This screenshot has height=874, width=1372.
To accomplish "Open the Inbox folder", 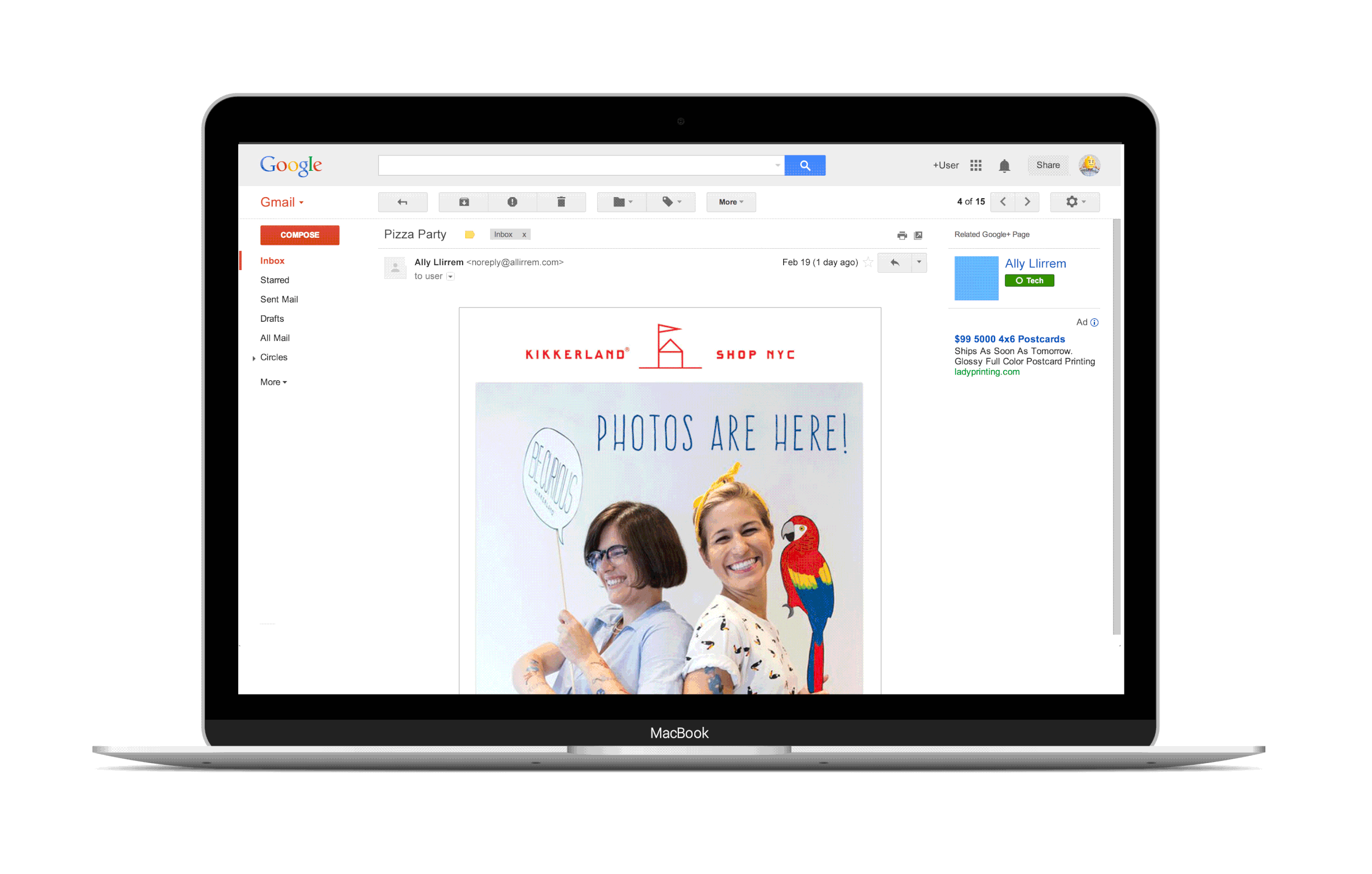I will (x=272, y=261).
